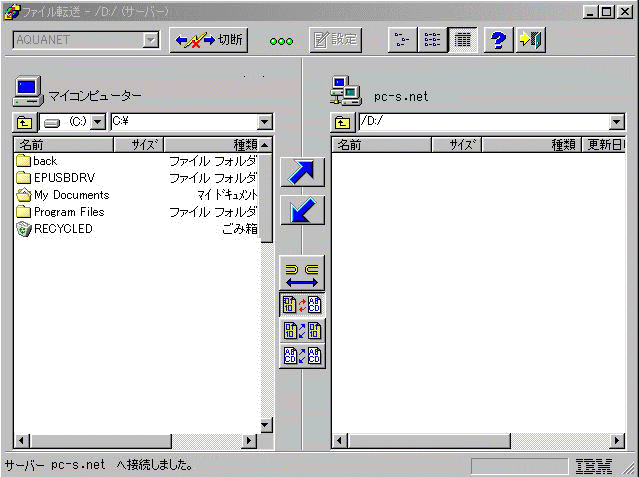Select auto binary/ASCII transfer mode
The width and height of the screenshot is (639, 477).
tap(302, 305)
